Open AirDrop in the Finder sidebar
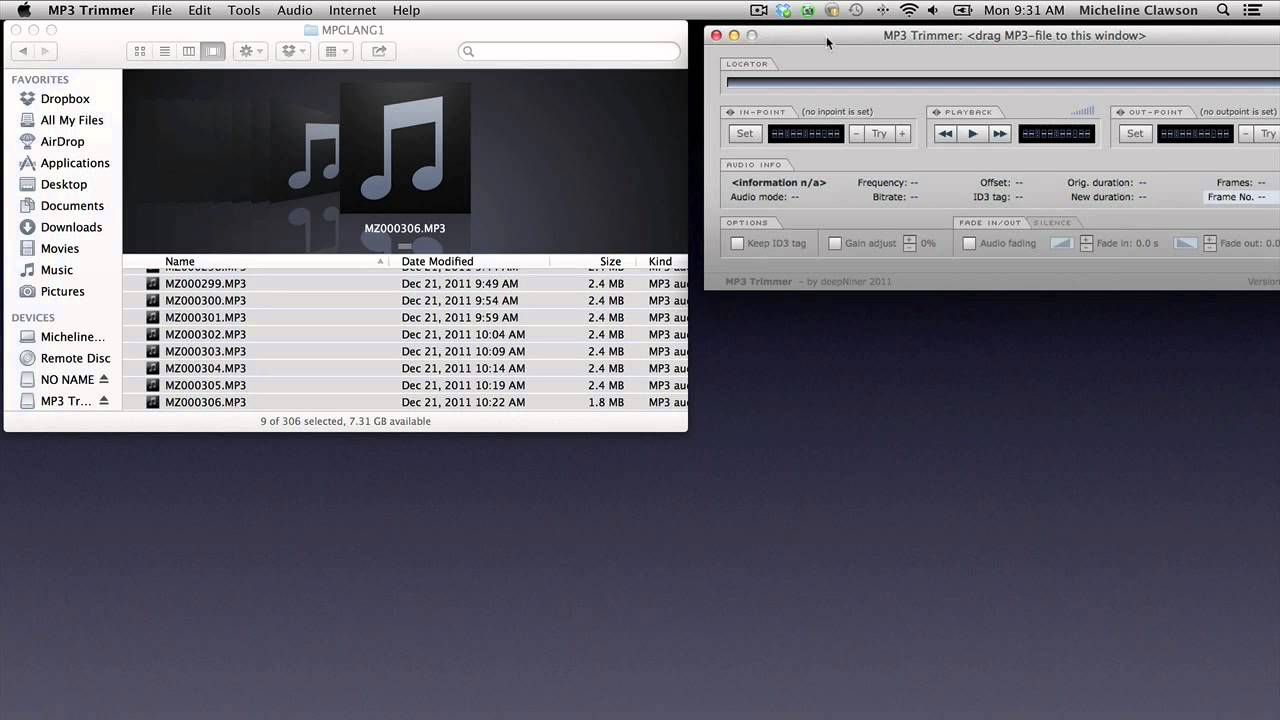Image resolution: width=1280 pixels, height=720 pixels. [62, 142]
